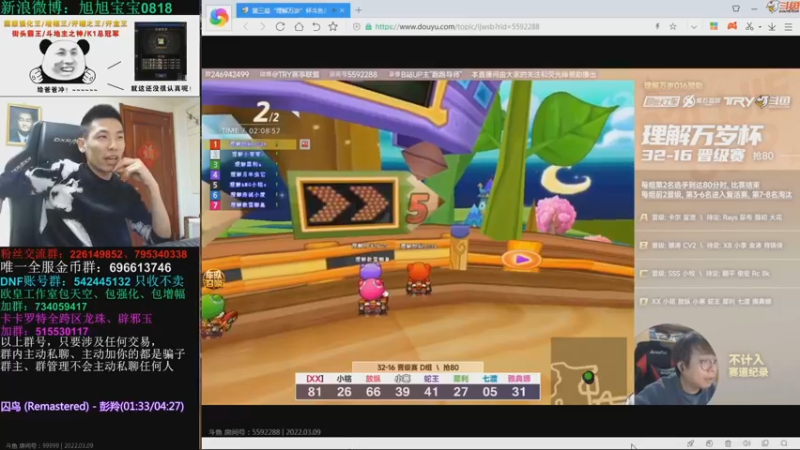Screen dimensions: 800x450
Task: Click the trash bin status icon
Action: tap(728, 443)
